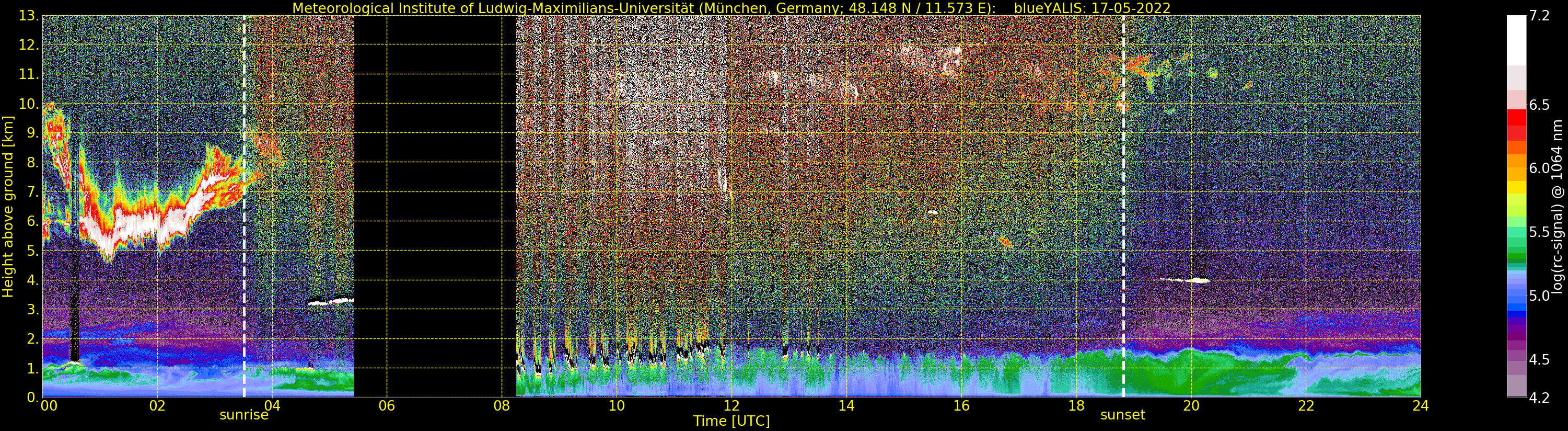The width and height of the screenshot is (1568, 431).
Task: Click the 10 km tick on the height axis
Action: click(x=28, y=104)
